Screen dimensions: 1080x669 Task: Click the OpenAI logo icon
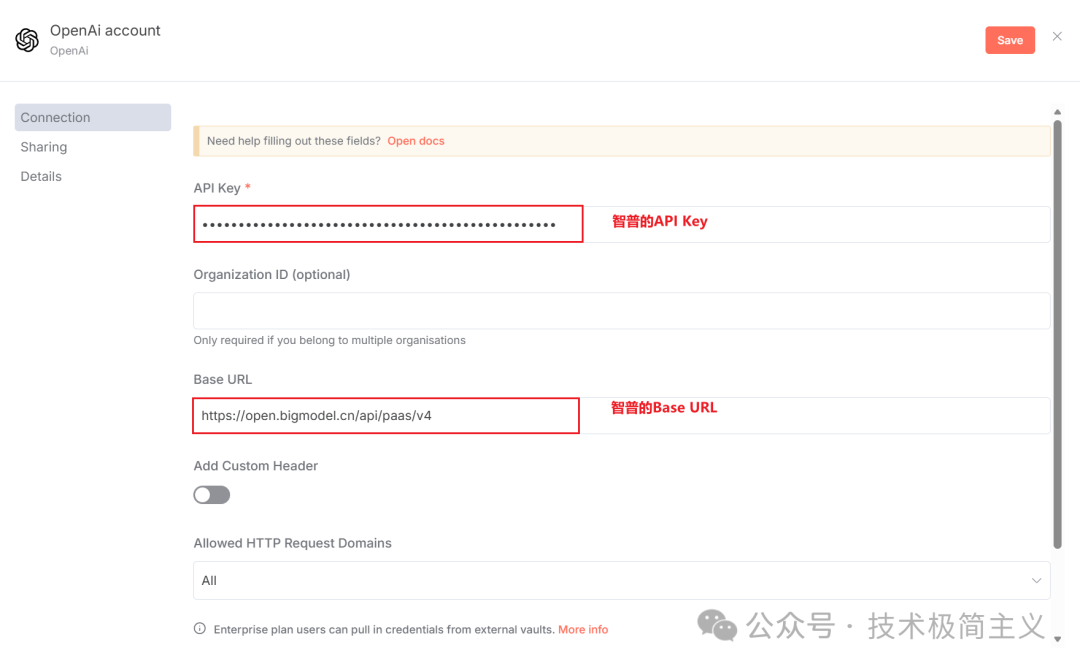coord(27,40)
